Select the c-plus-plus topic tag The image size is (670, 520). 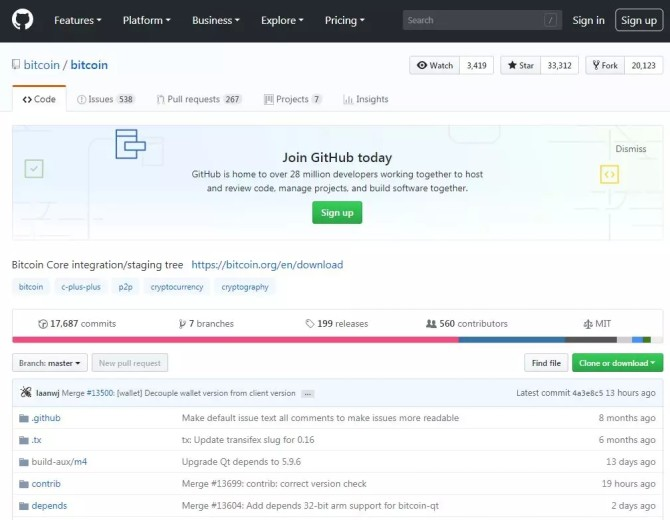click(x=81, y=287)
